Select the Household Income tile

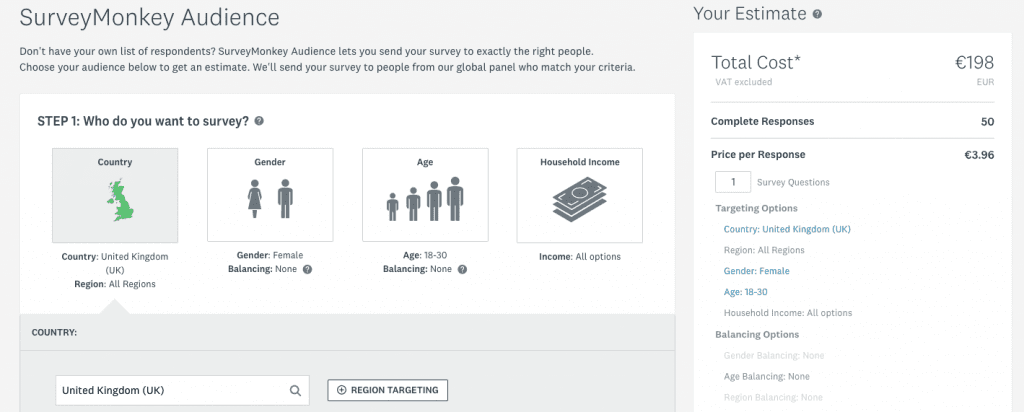[x=580, y=195]
